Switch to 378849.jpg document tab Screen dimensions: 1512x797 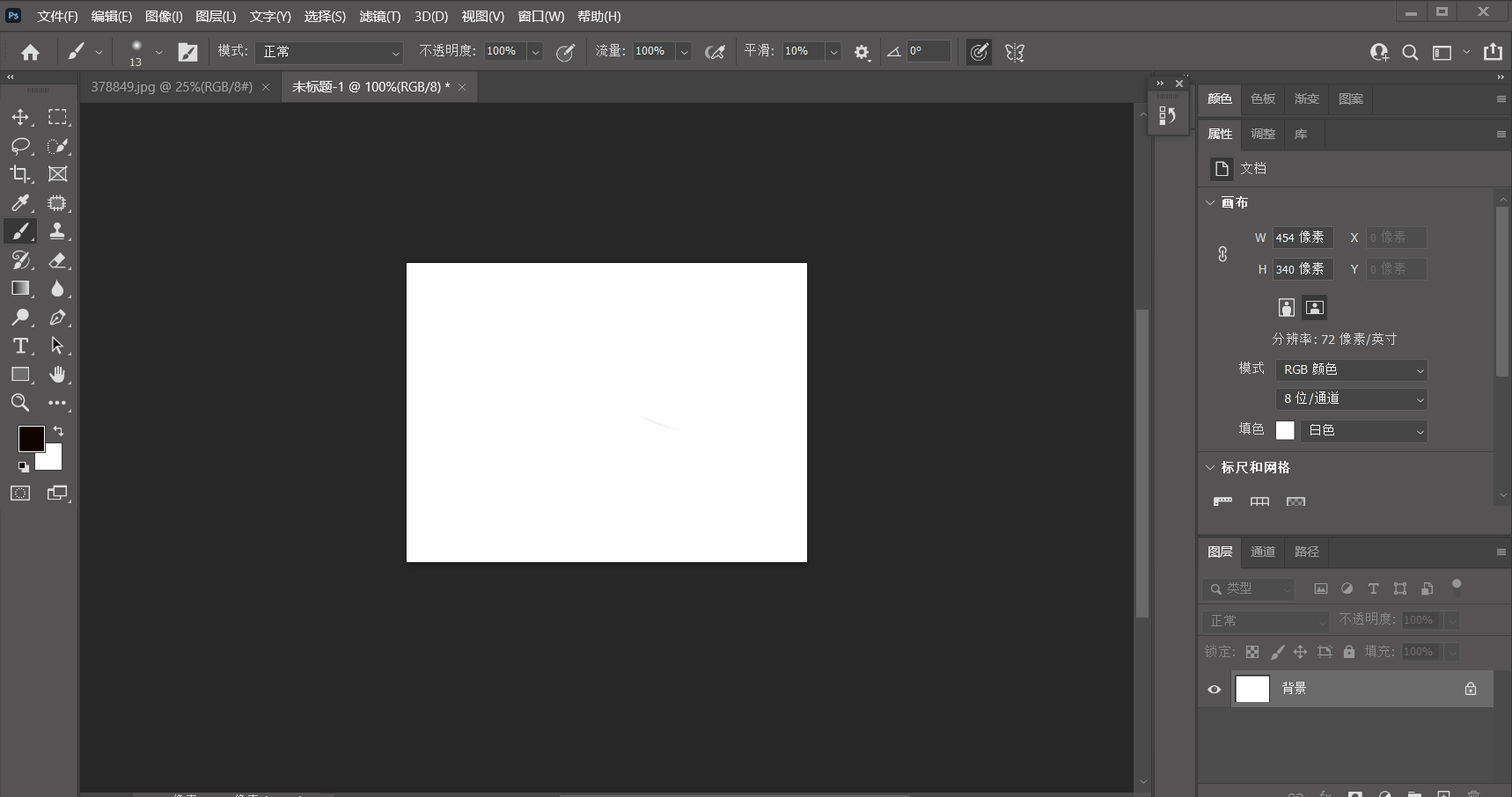(172, 87)
